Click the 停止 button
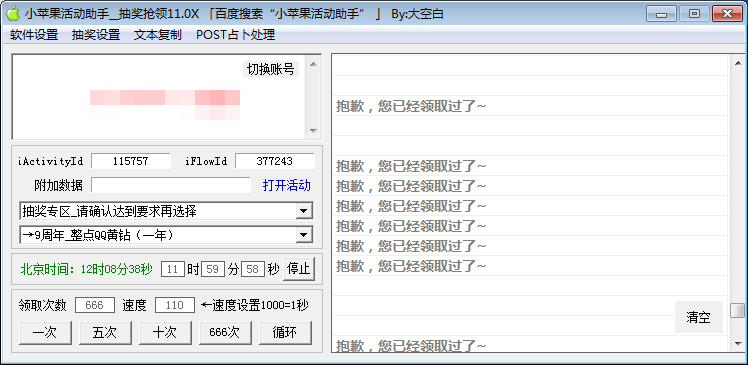 coord(299,269)
